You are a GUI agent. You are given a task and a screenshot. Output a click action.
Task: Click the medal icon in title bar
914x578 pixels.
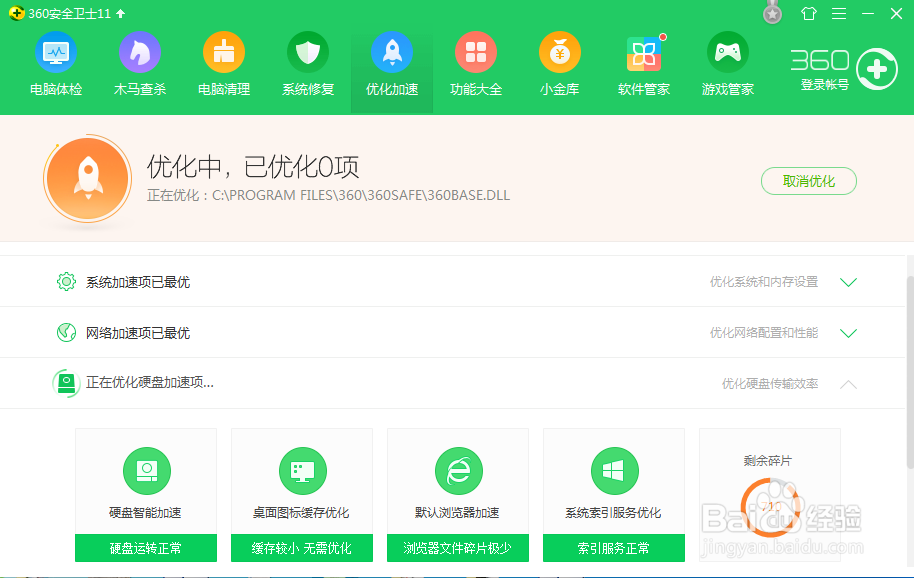772,13
